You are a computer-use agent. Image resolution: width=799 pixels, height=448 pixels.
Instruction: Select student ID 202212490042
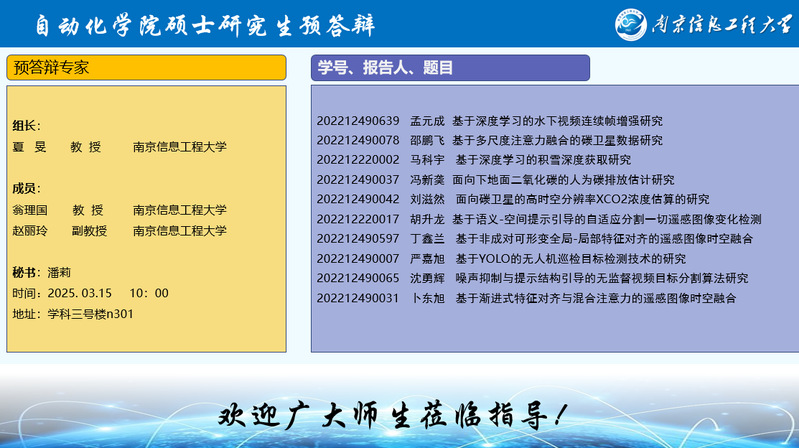point(358,199)
